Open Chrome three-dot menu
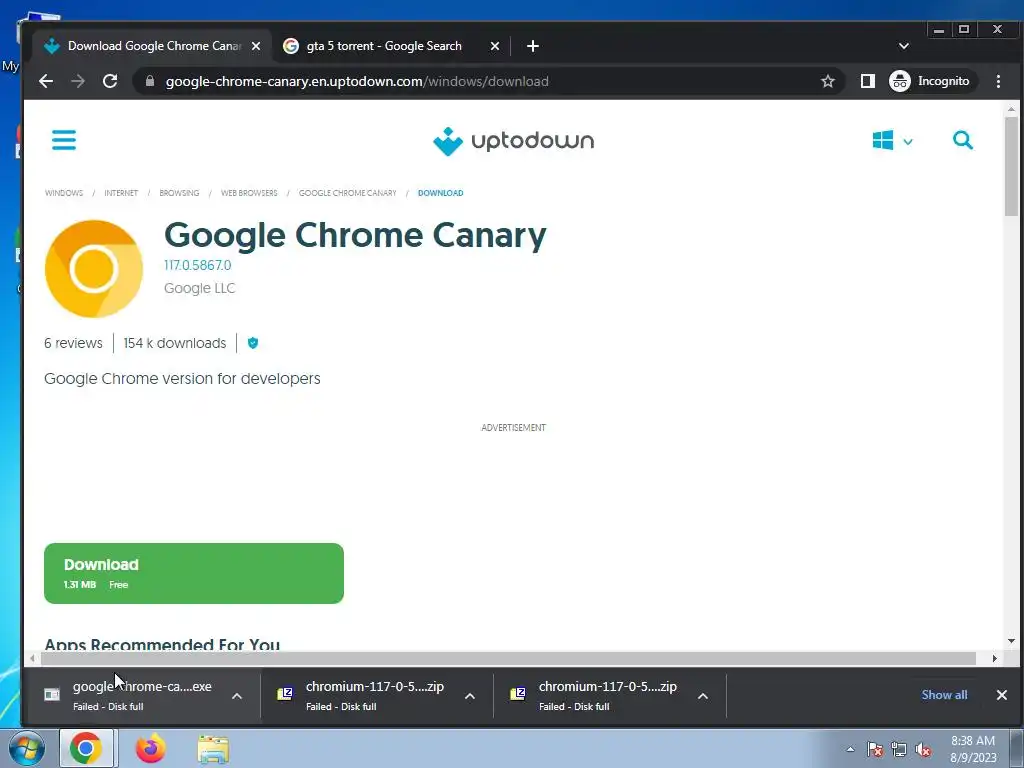Screen dimensions: 1024x768 click(998, 81)
